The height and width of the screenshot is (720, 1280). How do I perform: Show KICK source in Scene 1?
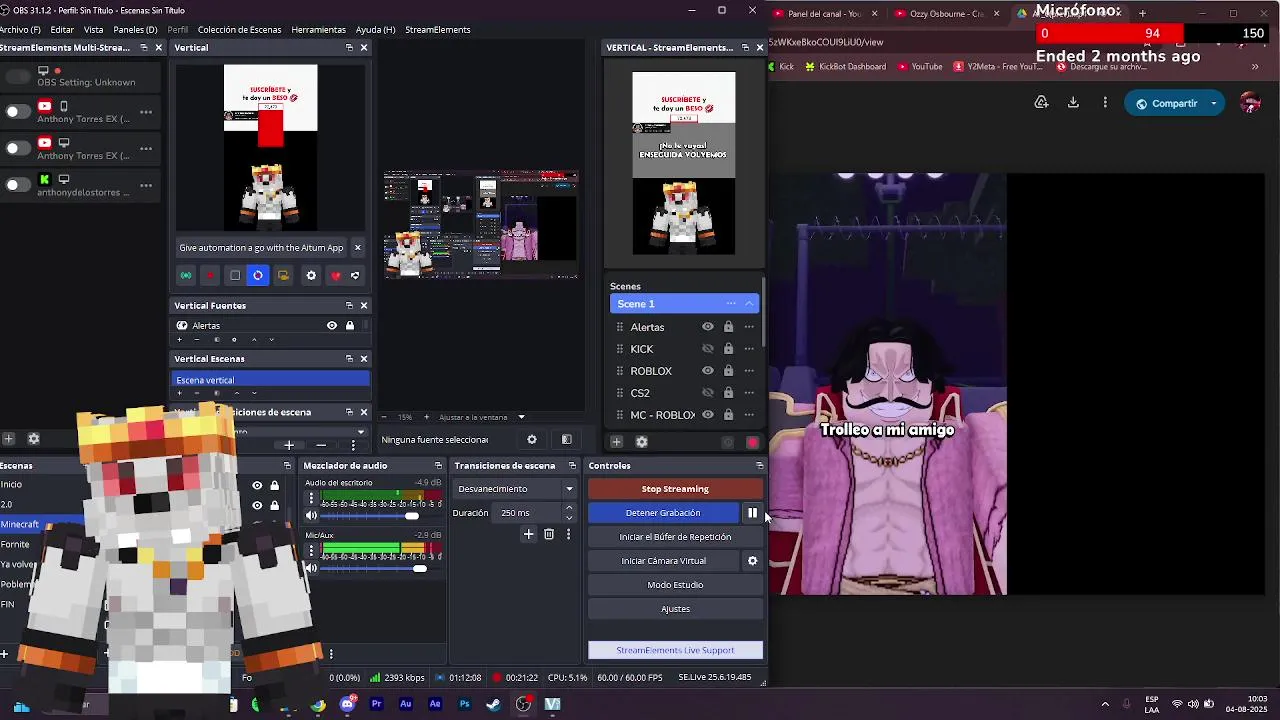(x=708, y=349)
